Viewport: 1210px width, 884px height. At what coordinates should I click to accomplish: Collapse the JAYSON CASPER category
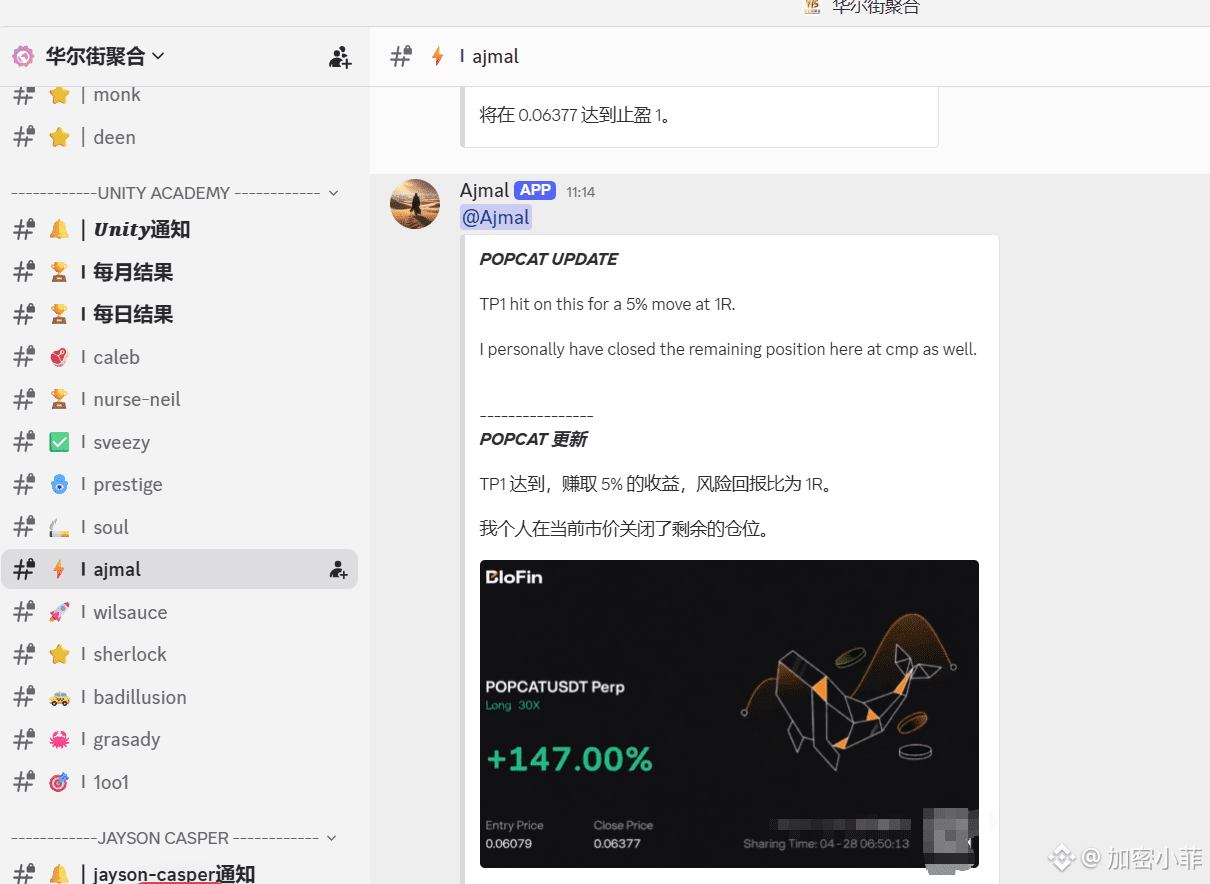[332, 838]
